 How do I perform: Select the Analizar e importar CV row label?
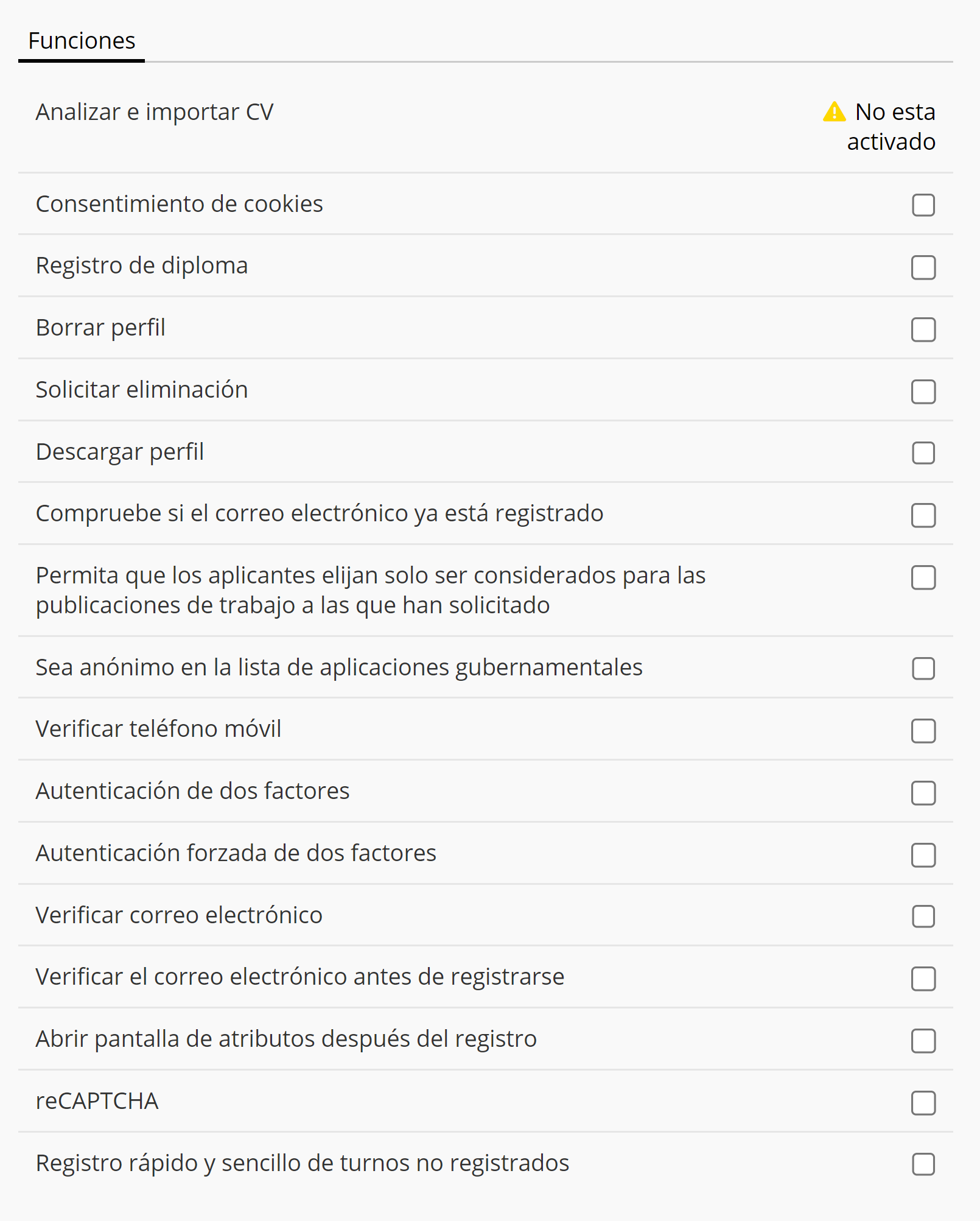[x=155, y=112]
